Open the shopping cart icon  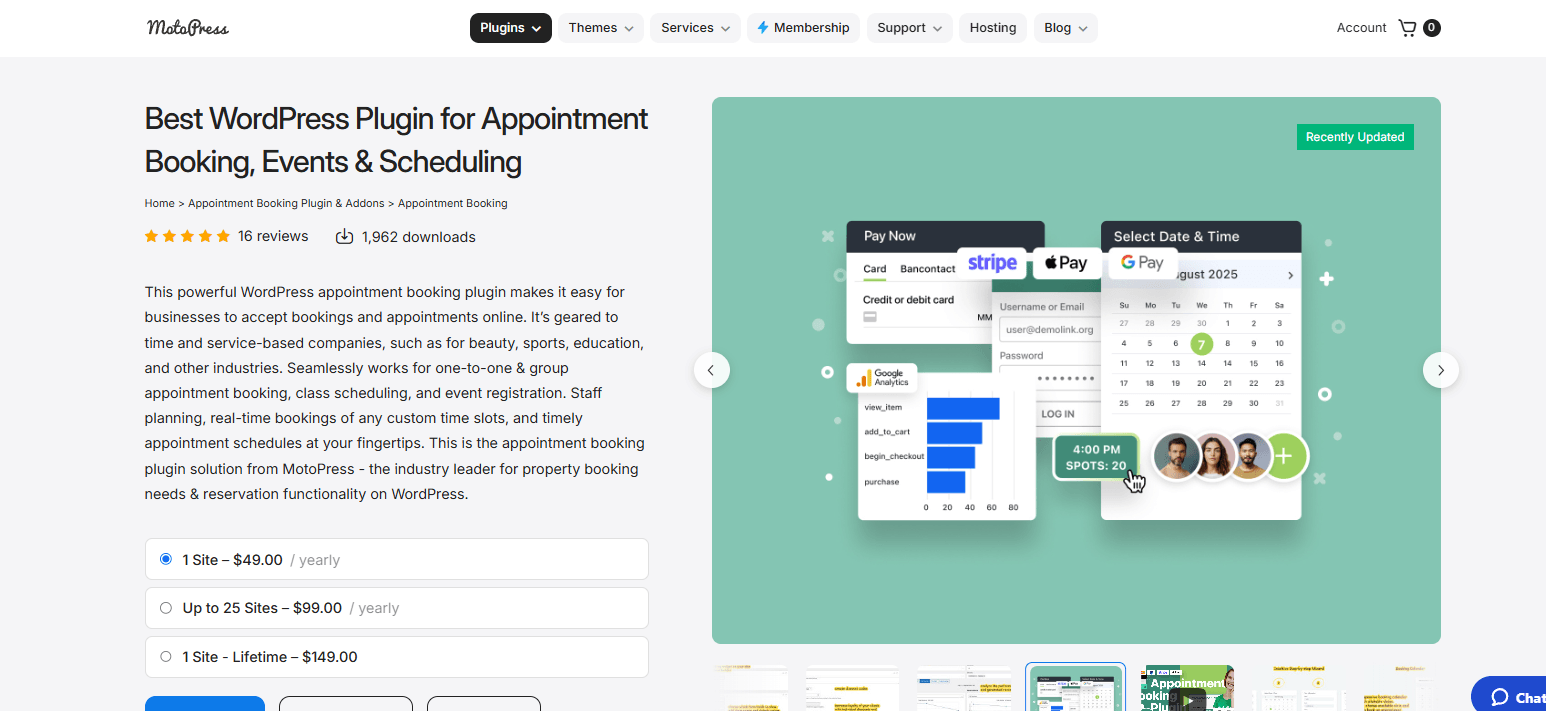[x=1407, y=28]
